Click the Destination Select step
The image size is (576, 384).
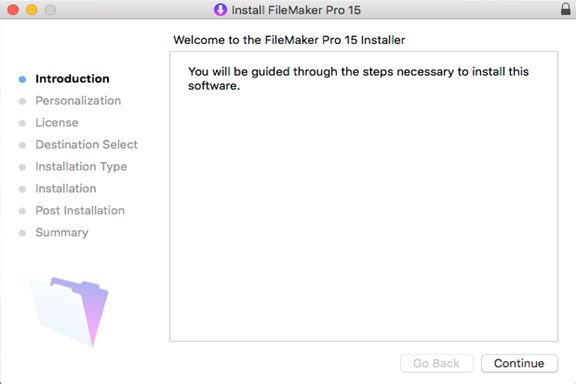coord(86,145)
